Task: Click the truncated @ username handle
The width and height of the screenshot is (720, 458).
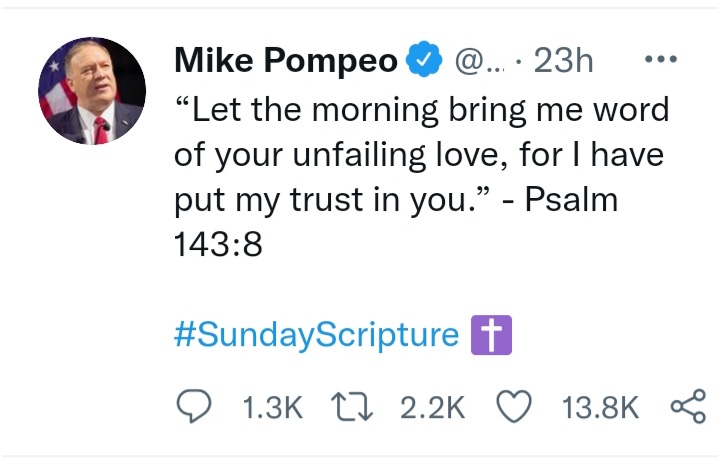Action: tap(480, 61)
